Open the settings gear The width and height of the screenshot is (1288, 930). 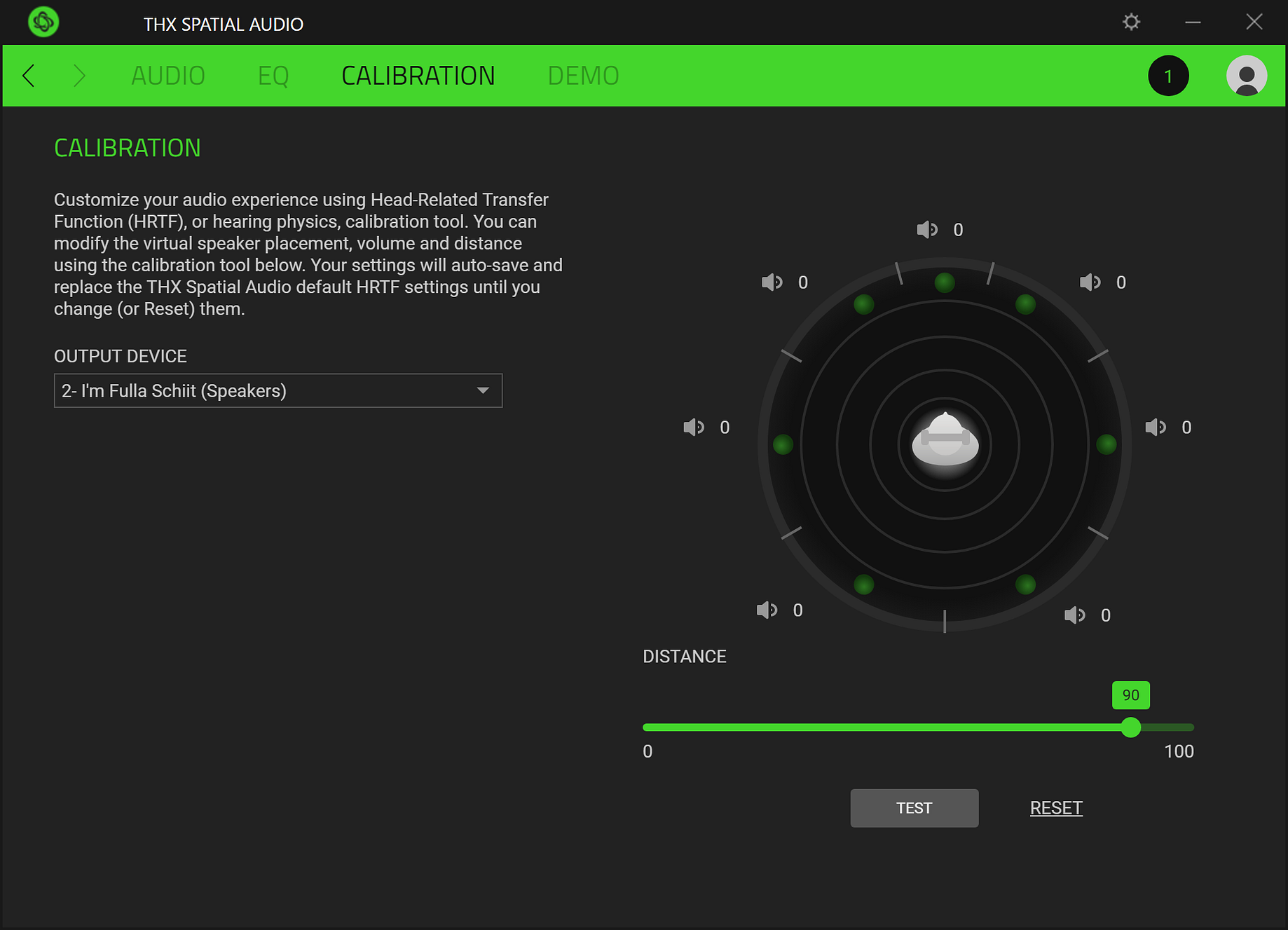1131,22
